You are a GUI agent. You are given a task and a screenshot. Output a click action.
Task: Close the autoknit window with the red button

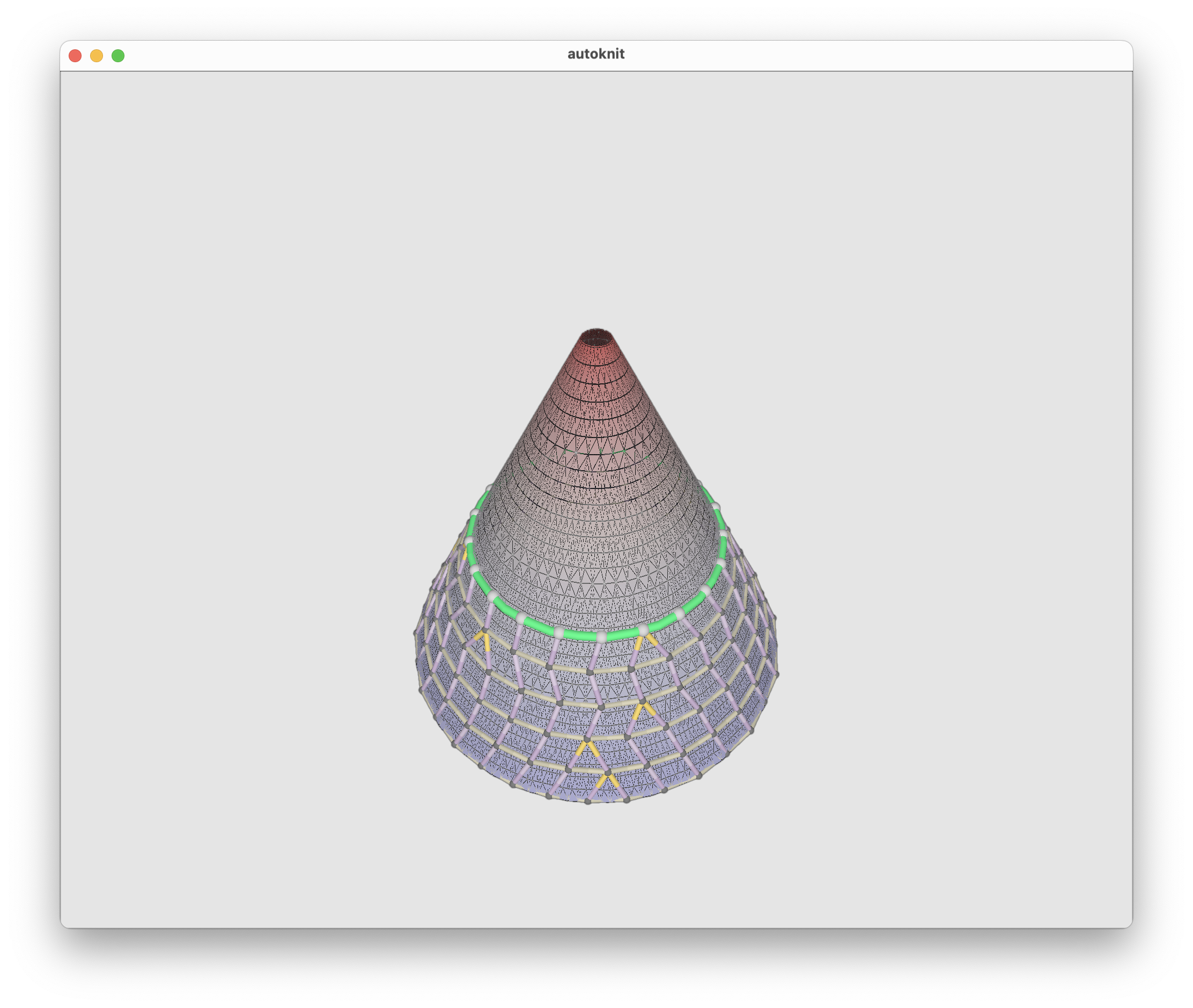(75, 55)
